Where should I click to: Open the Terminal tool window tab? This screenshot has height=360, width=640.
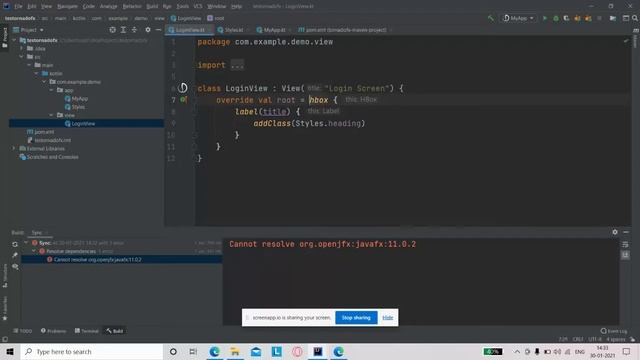87,331
